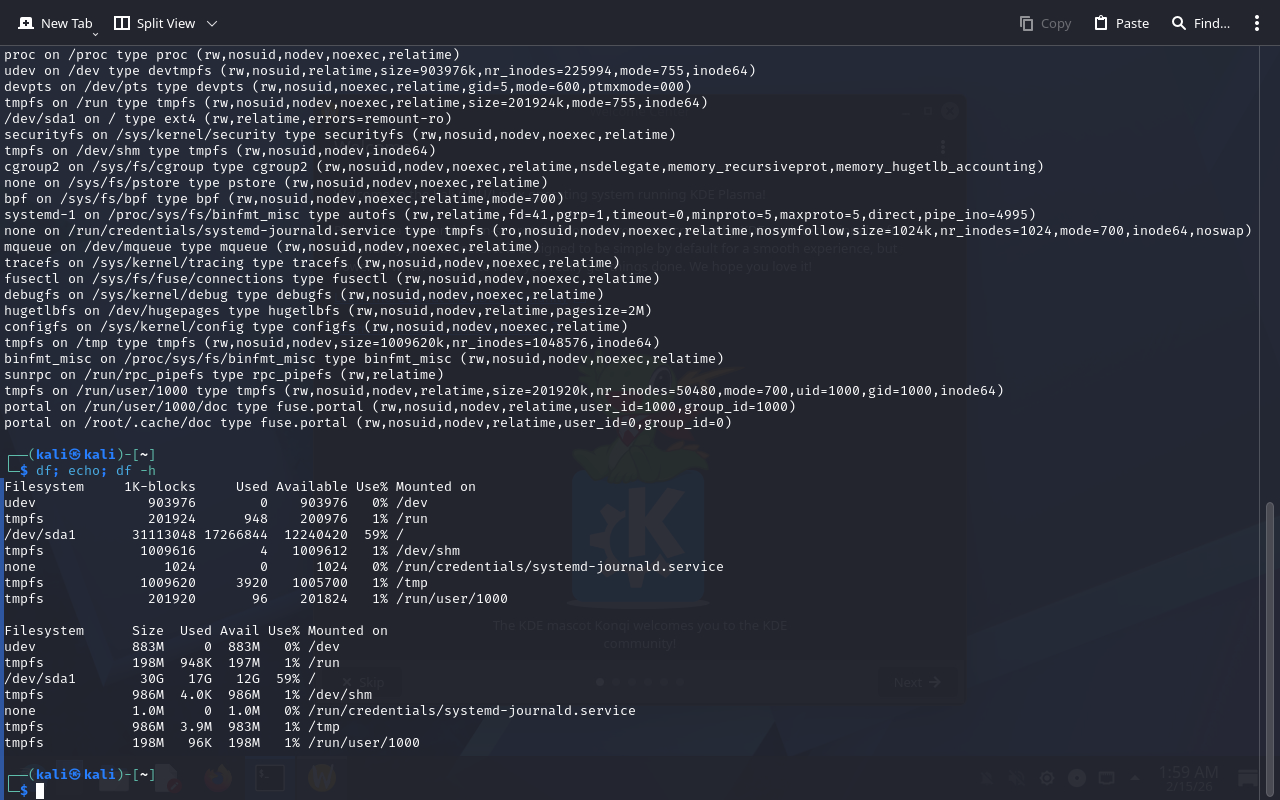
Task: Expand the Split View chevron menu
Action: click(211, 23)
